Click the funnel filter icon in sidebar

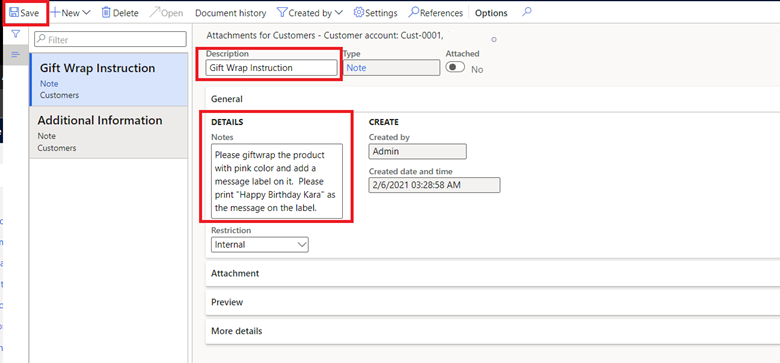15,34
